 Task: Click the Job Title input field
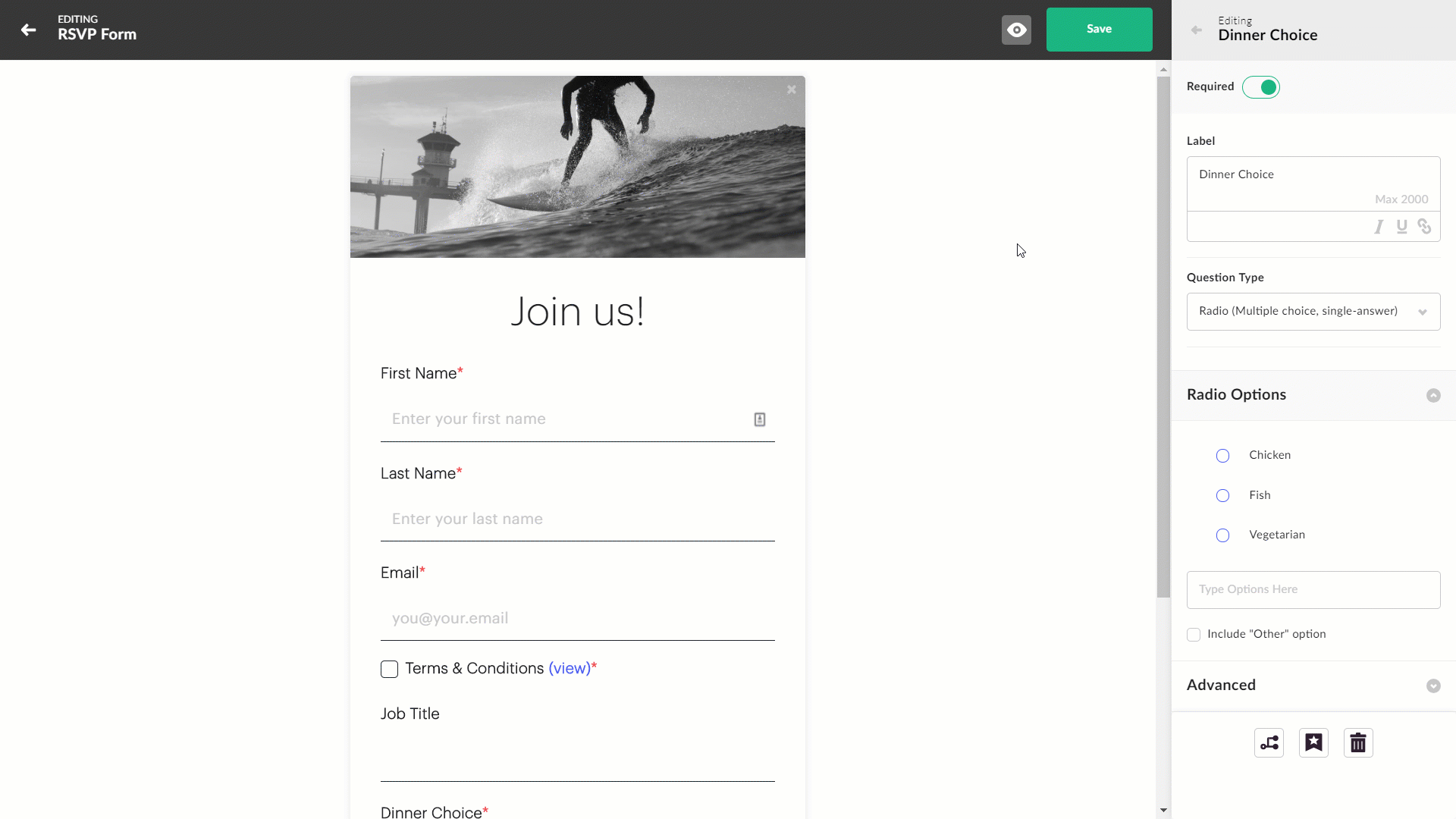point(578,759)
